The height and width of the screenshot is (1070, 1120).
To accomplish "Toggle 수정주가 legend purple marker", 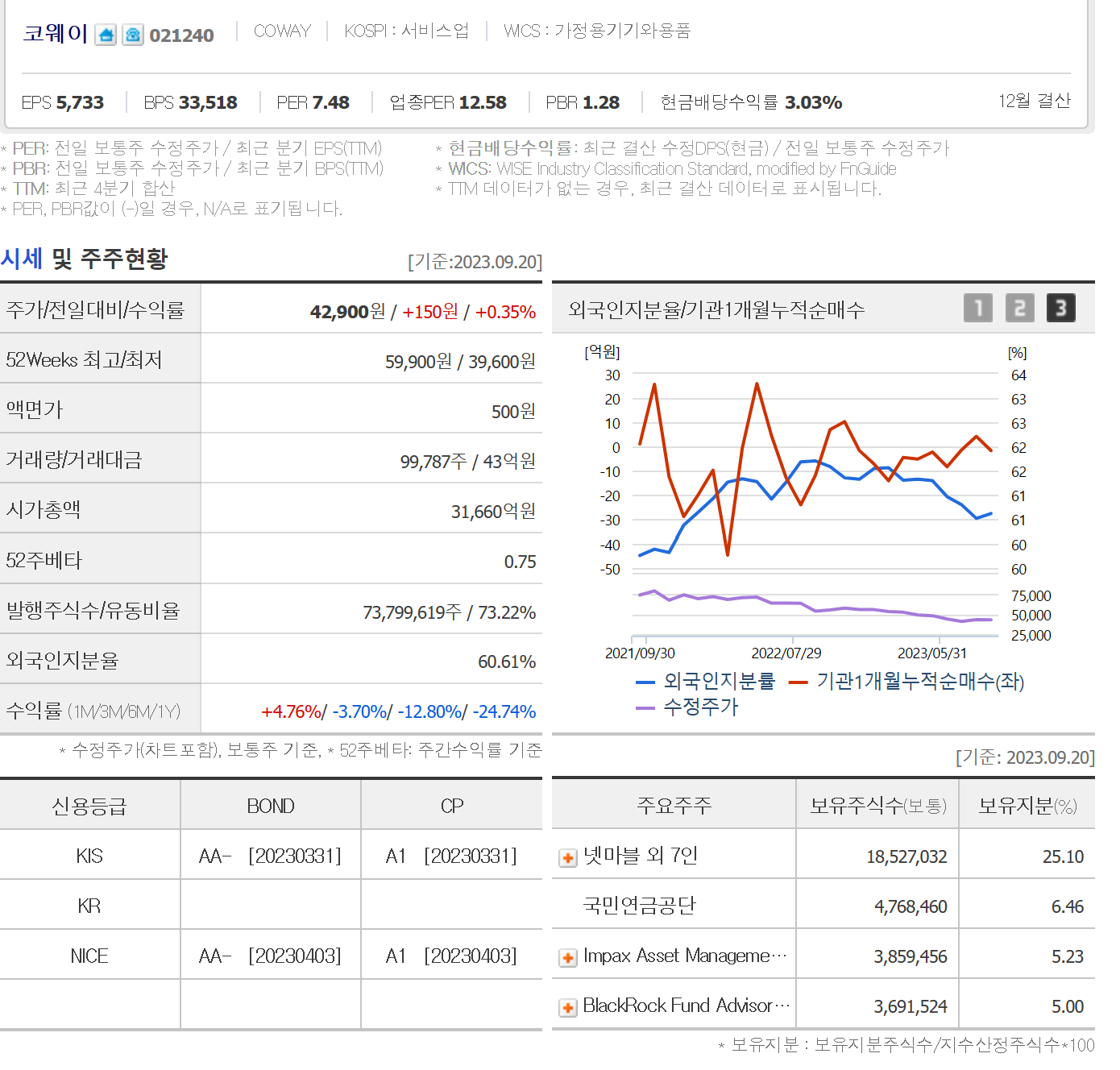I will [x=645, y=707].
